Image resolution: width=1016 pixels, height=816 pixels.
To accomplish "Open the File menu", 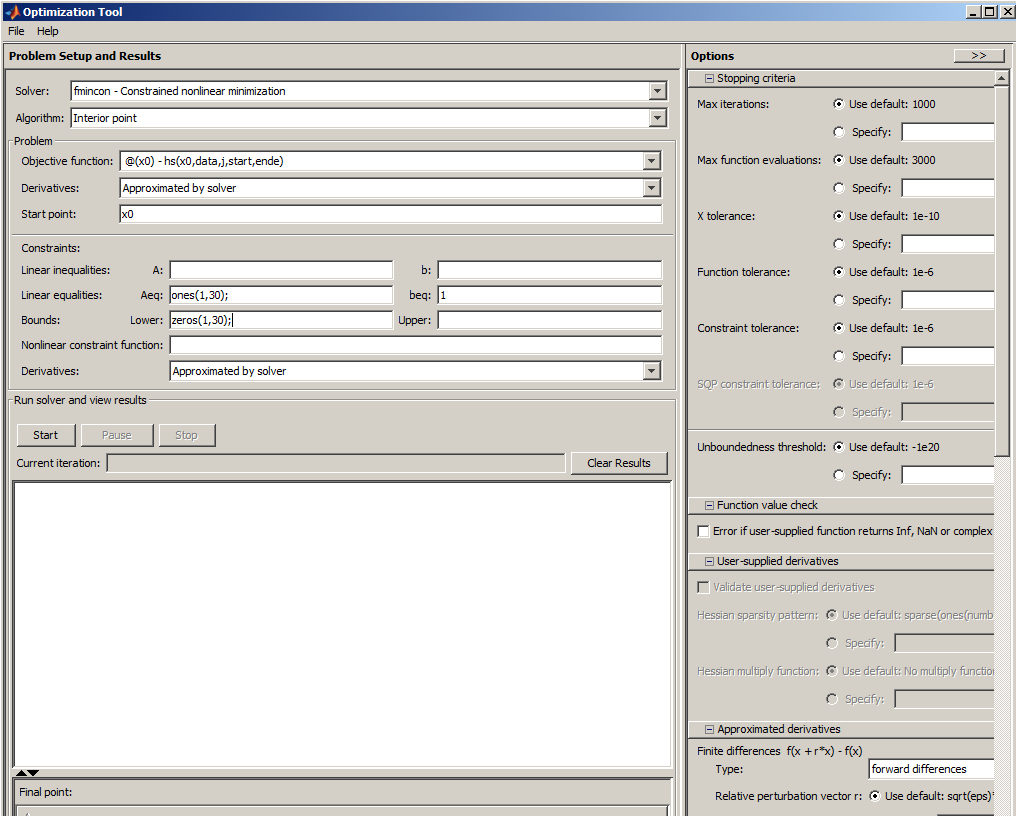I will (x=16, y=31).
